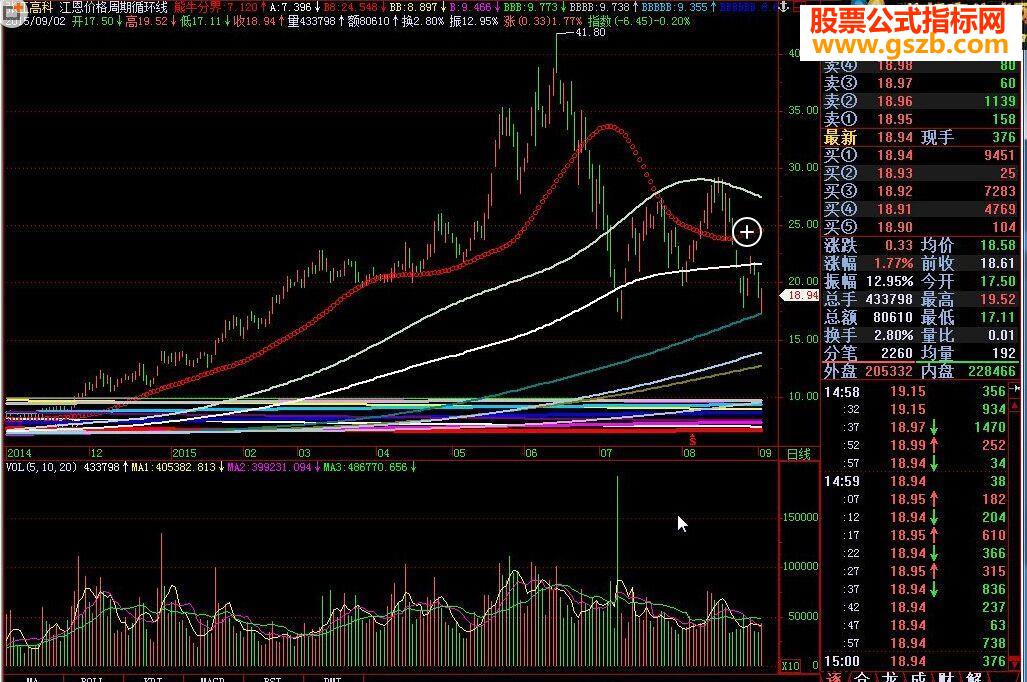This screenshot has height=682, width=1027.
Task: Click the 最高 19.52 value
Action: coord(998,299)
